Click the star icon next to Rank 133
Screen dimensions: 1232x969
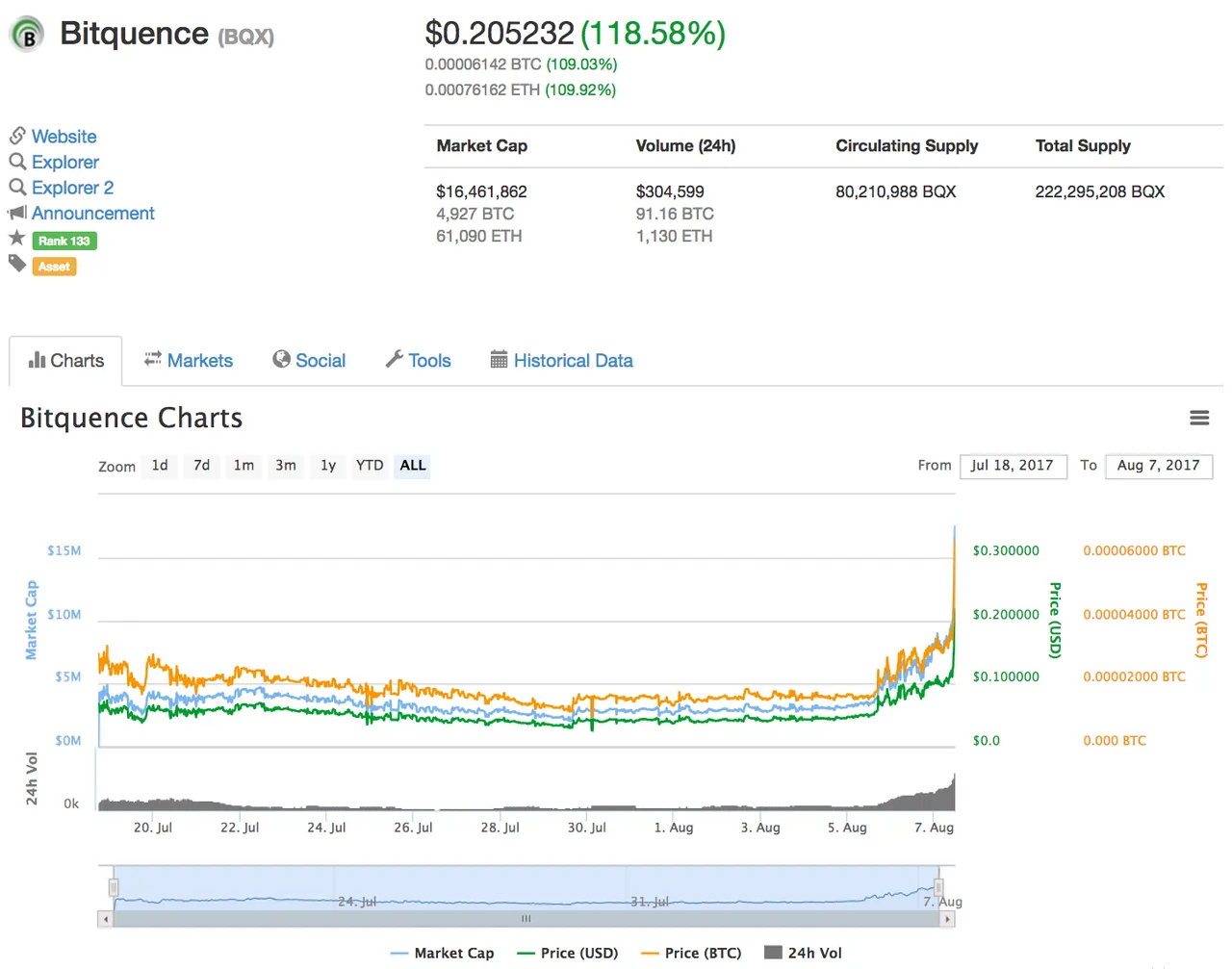(17, 238)
